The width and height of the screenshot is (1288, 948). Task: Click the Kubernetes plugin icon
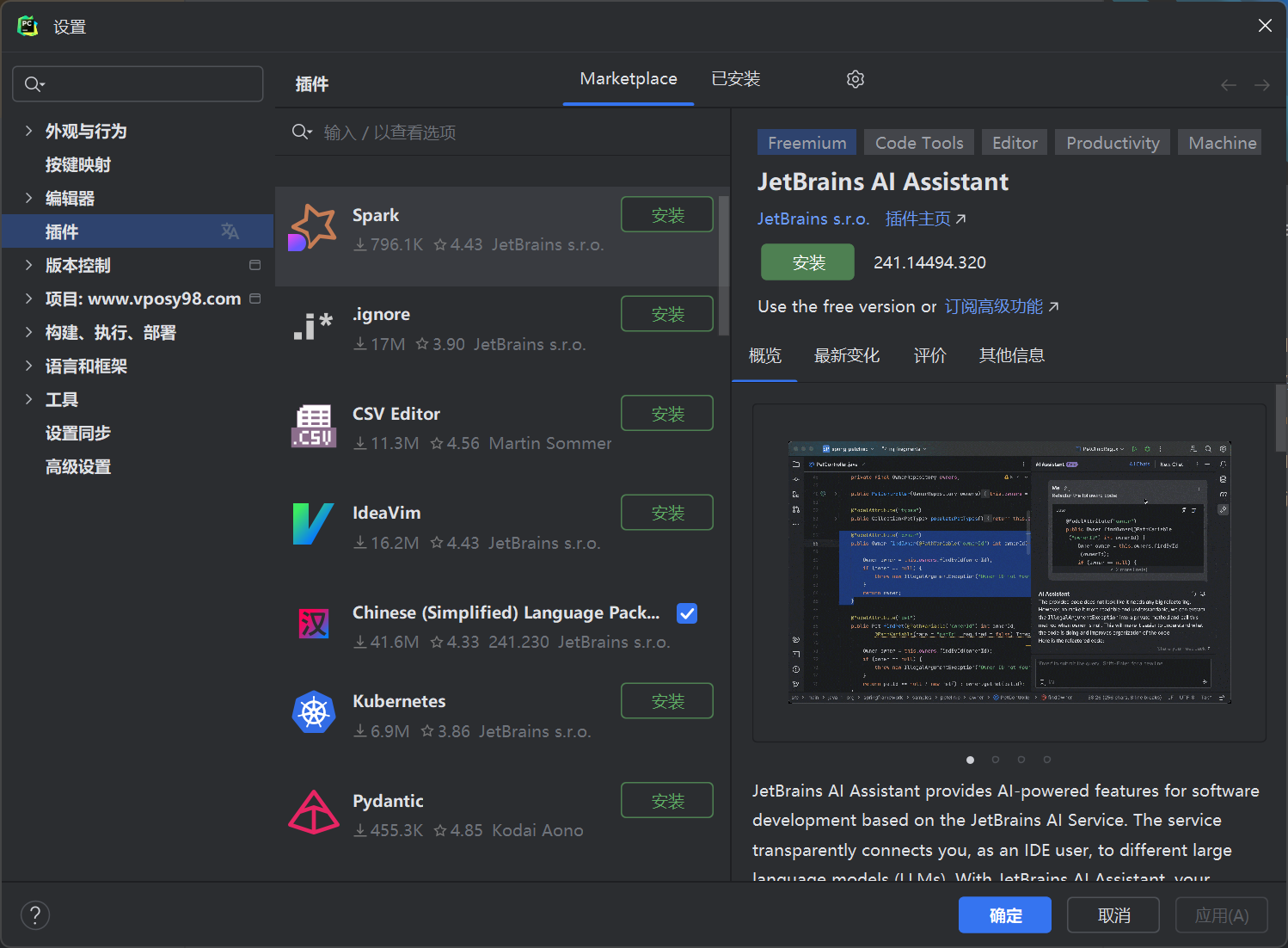(314, 712)
